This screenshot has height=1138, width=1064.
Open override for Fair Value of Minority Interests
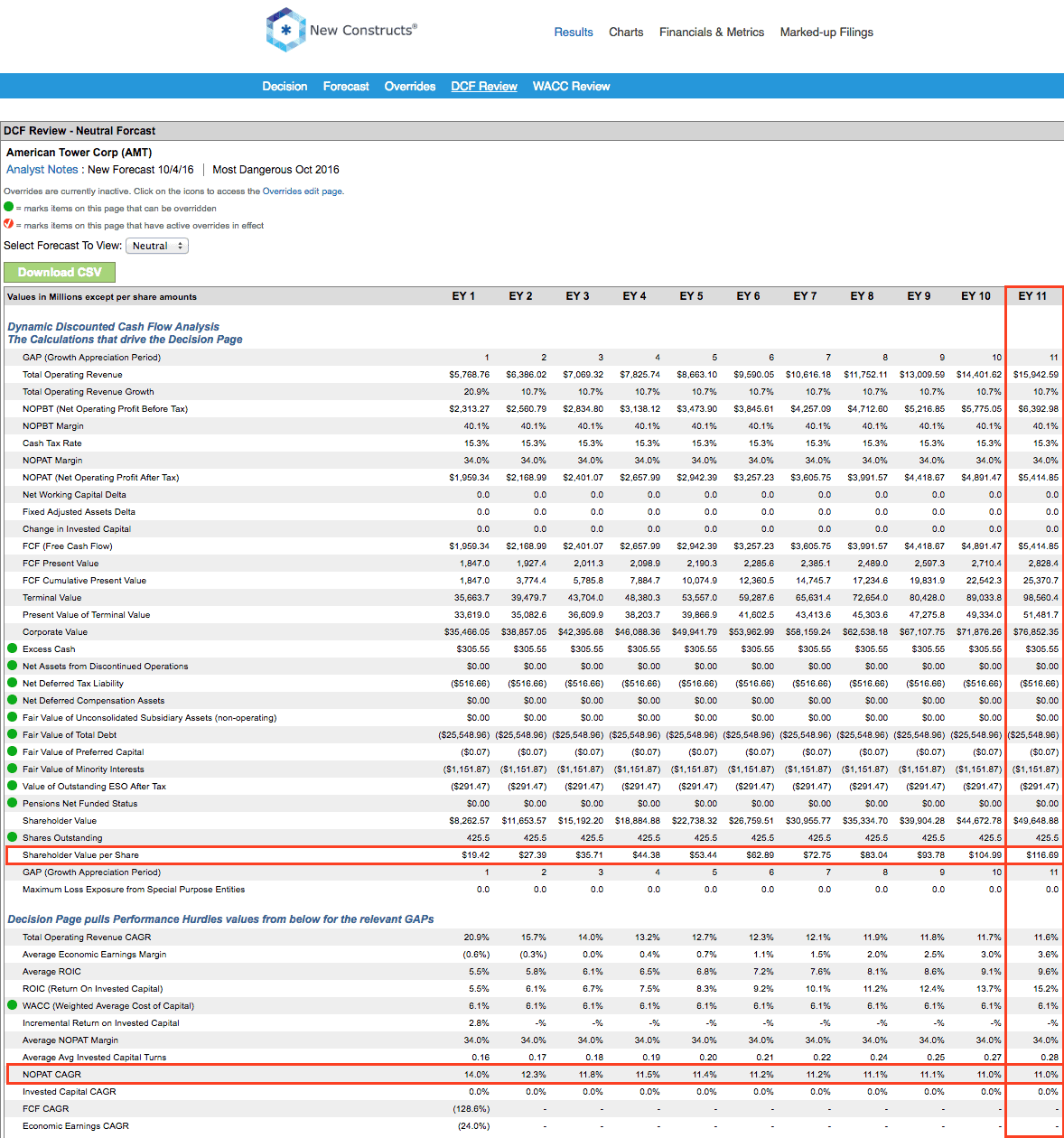point(13,769)
